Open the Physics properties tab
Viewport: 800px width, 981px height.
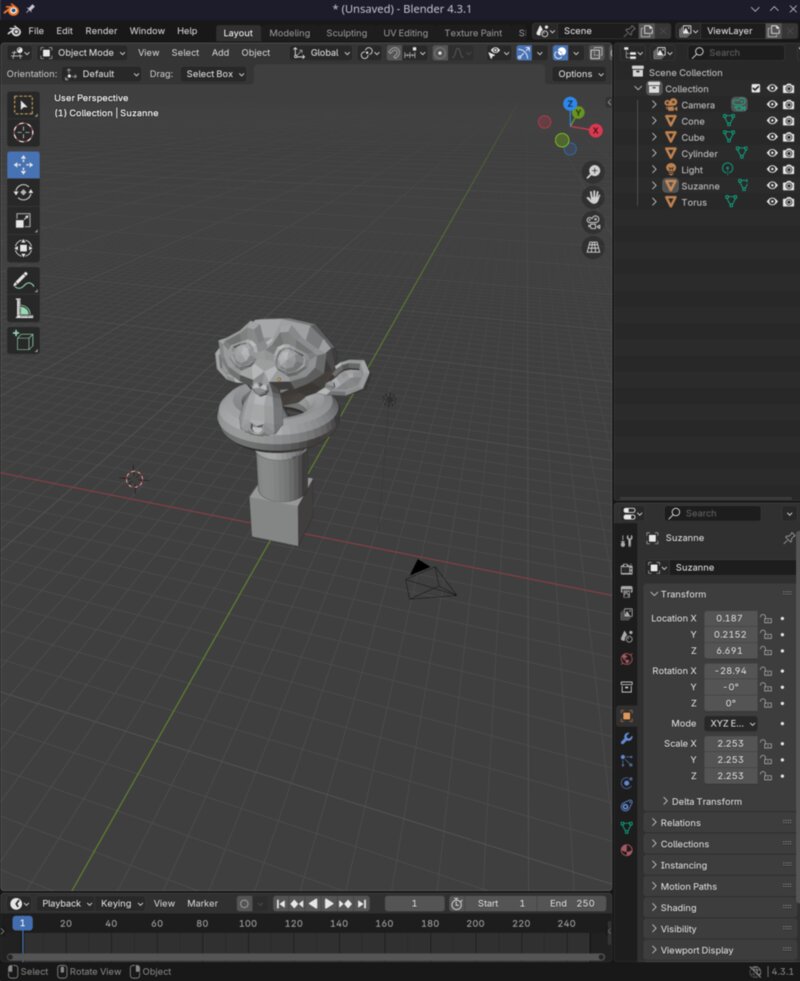coord(627,783)
